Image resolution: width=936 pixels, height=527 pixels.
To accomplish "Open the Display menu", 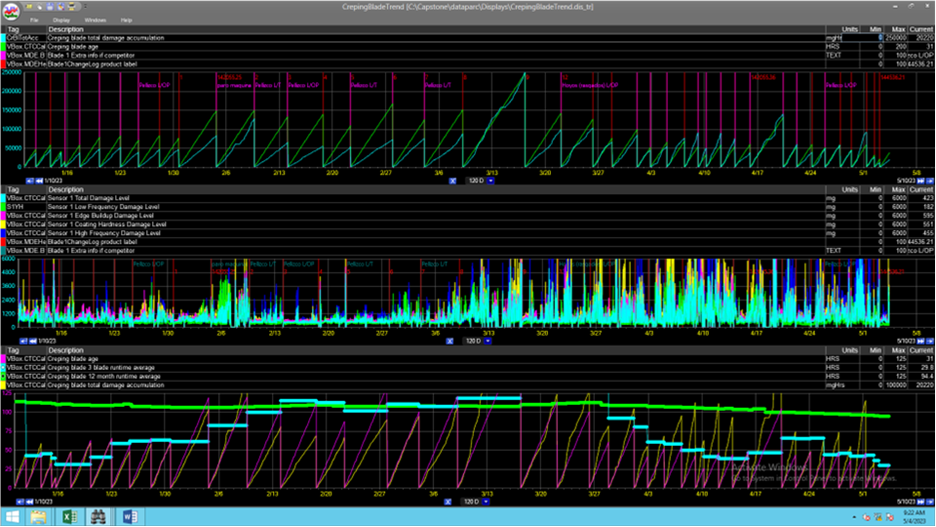I will click(61, 20).
